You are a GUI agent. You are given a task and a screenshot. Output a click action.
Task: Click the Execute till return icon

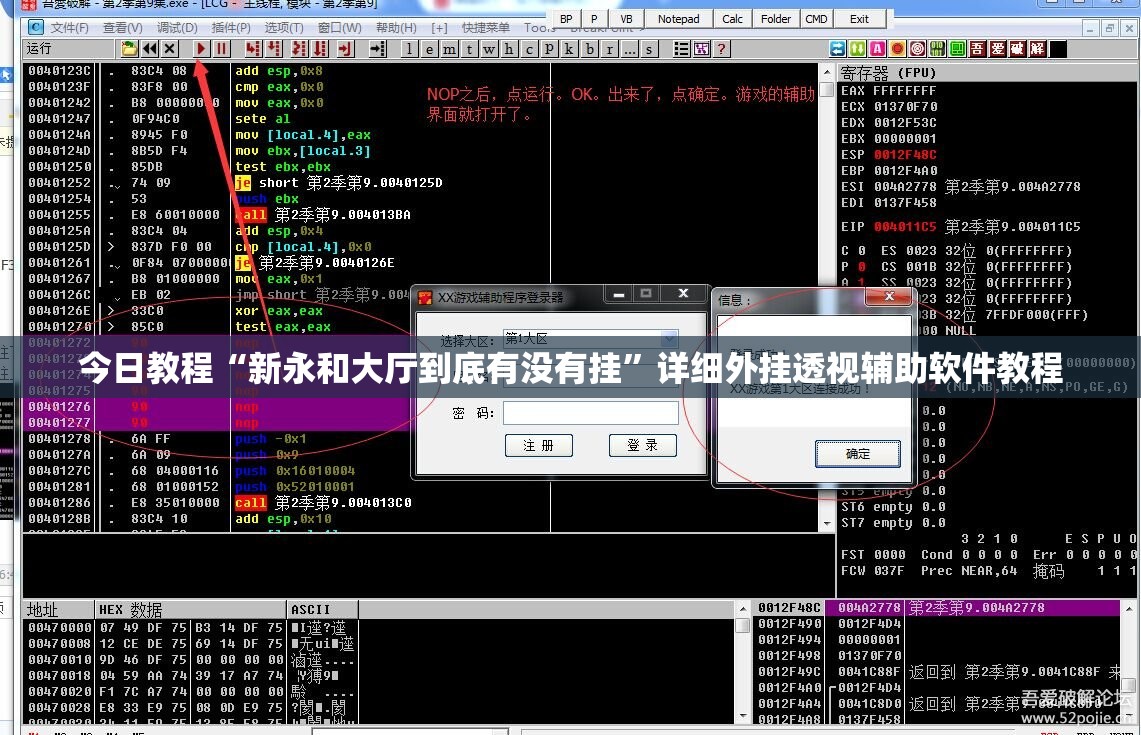point(345,49)
